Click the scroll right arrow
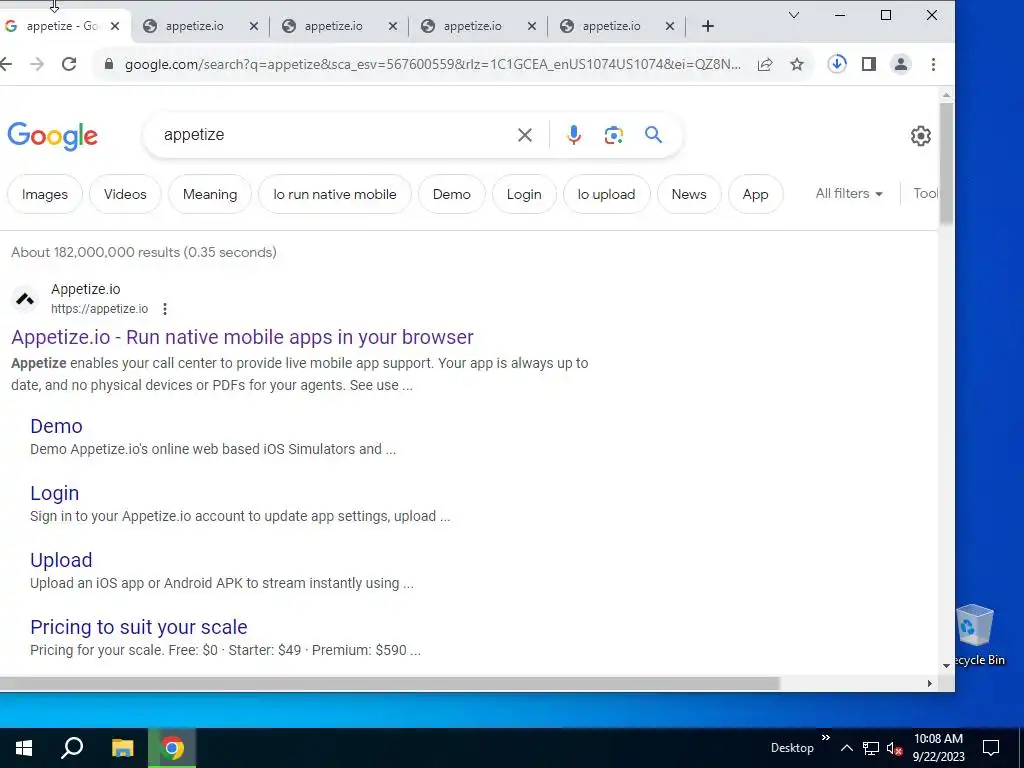 pyautogui.click(x=929, y=684)
